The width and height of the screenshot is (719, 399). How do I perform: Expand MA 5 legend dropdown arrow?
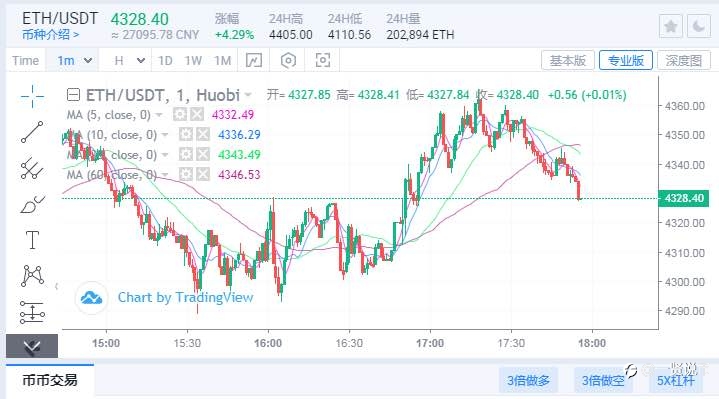(159, 115)
